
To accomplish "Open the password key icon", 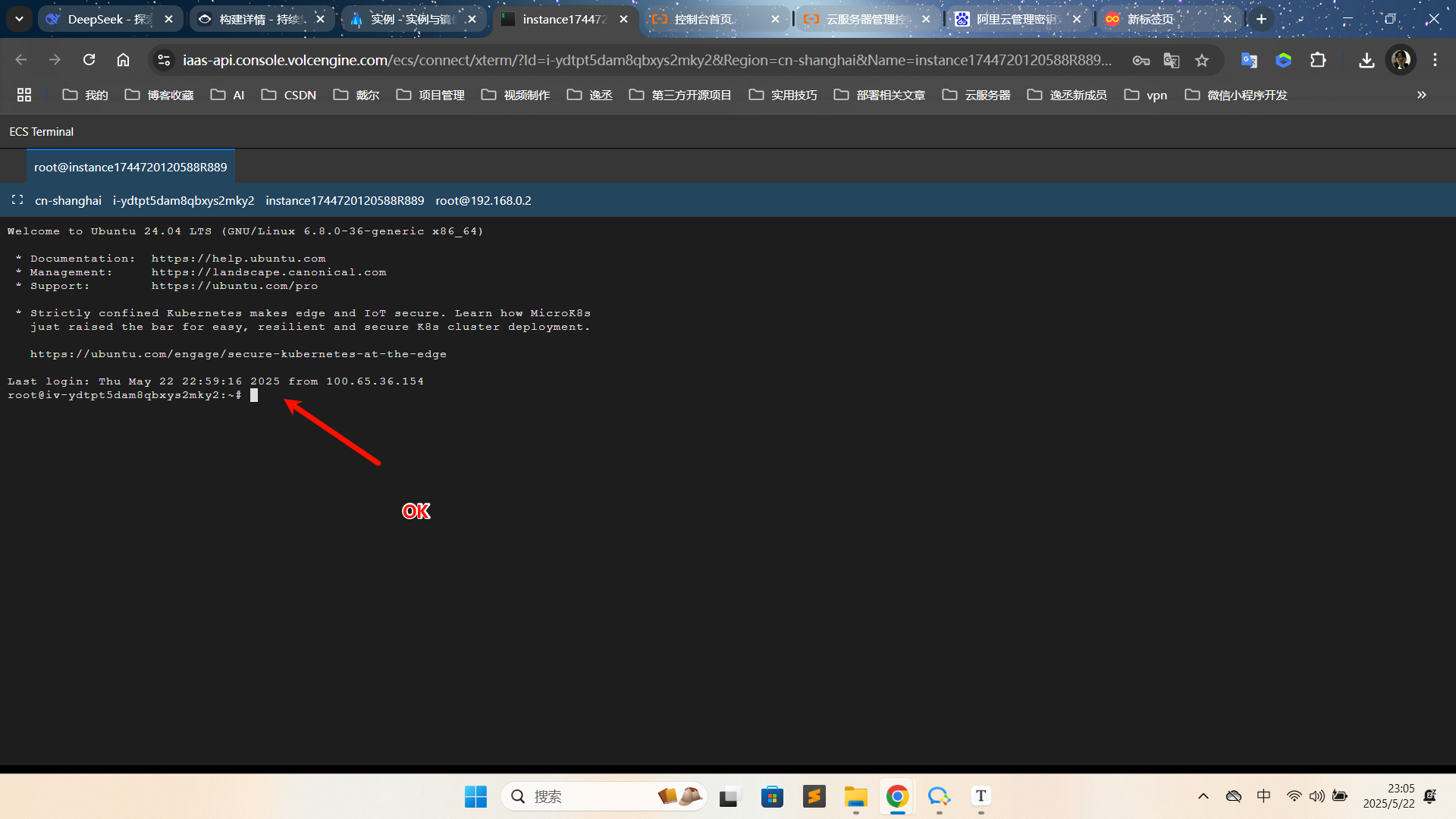I will coord(1141,60).
